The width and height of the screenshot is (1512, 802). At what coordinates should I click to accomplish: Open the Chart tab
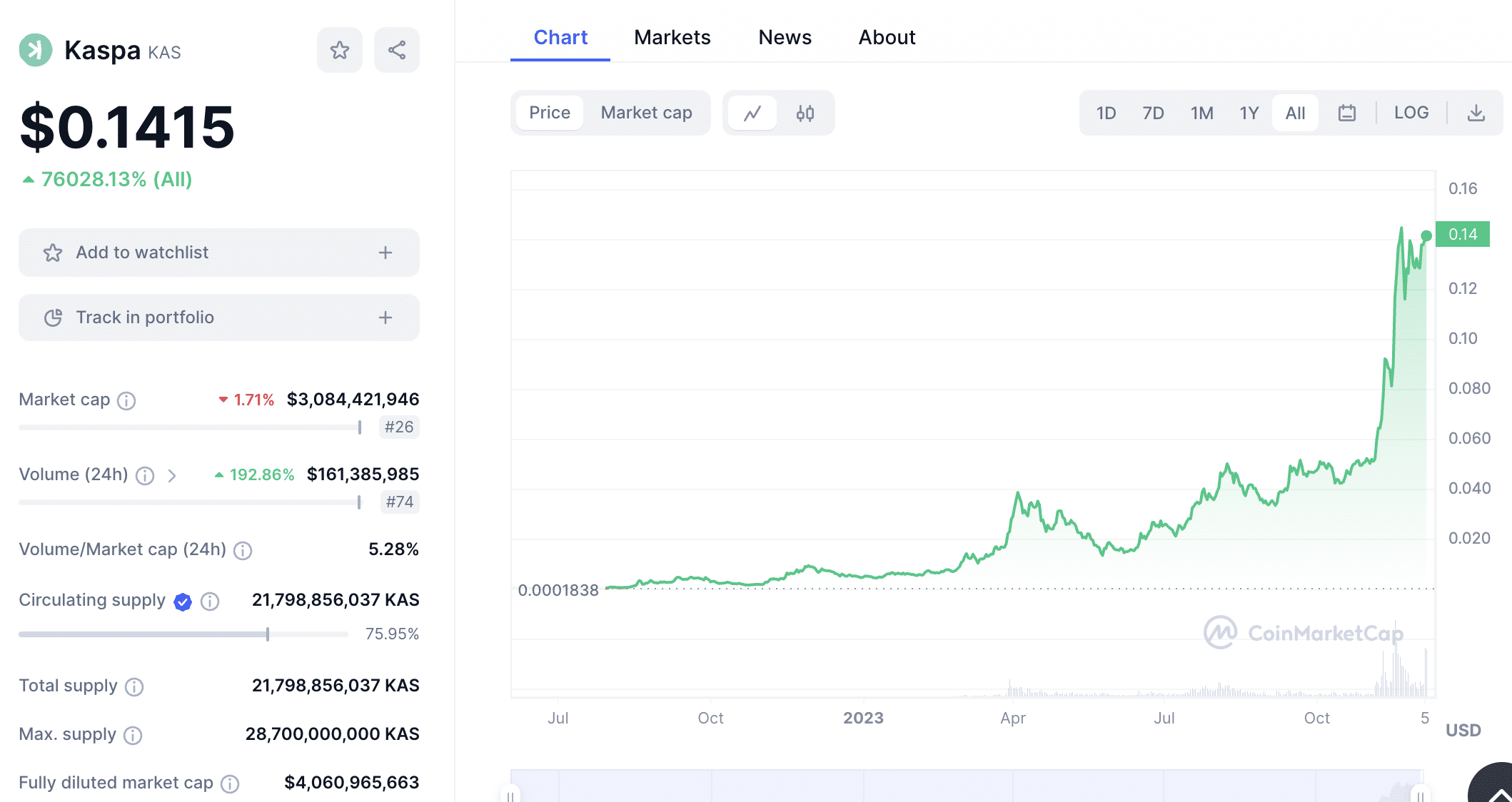560,37
